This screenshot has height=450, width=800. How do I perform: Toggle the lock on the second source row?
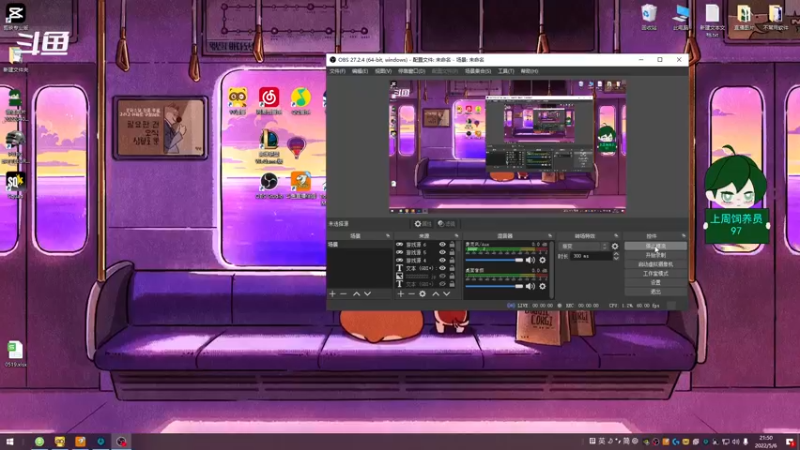(452, 253)
